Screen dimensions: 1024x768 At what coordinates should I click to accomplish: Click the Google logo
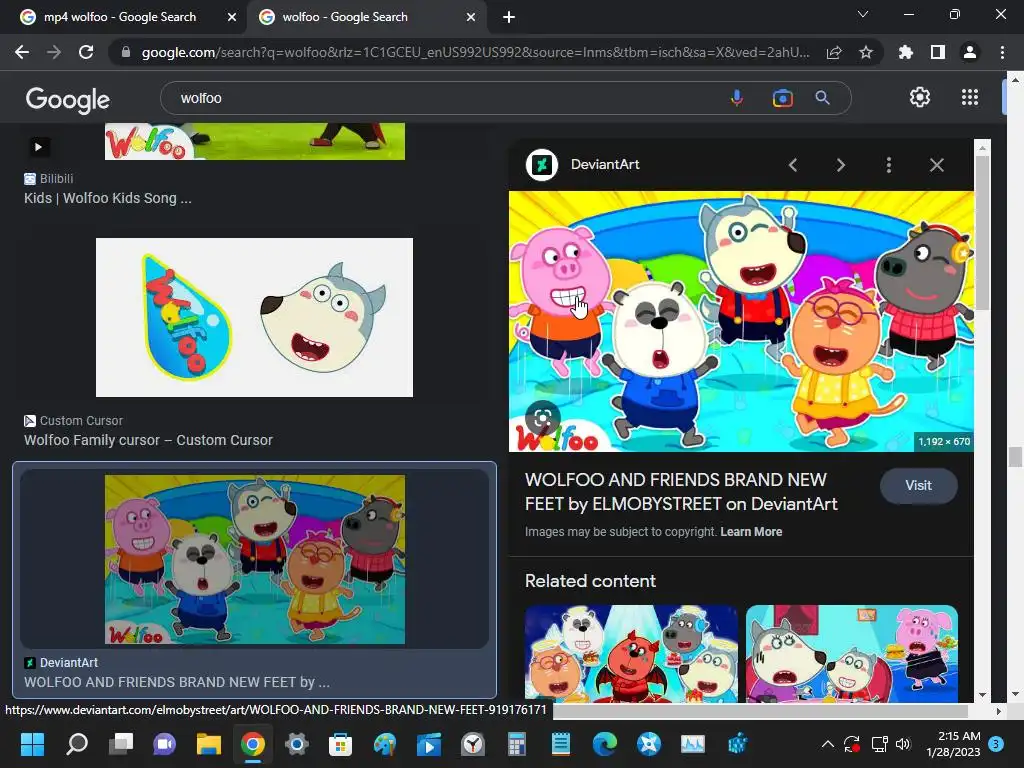67,99
